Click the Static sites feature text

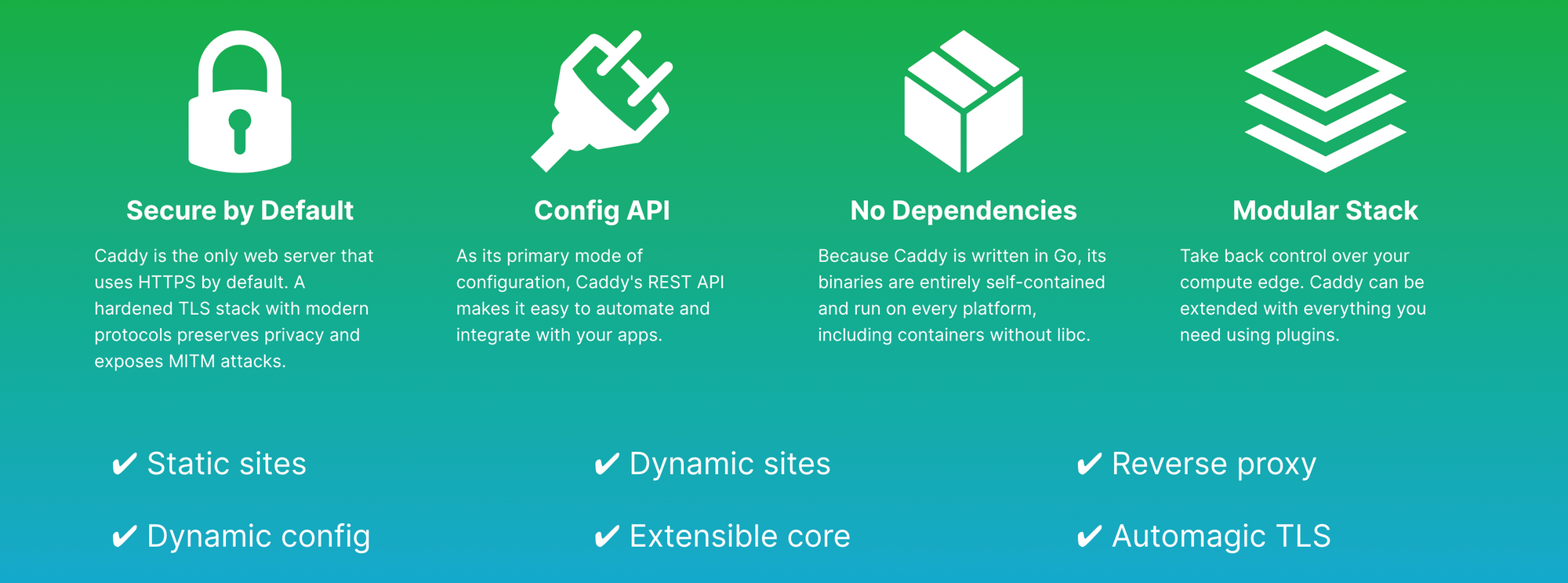[227, 464]
